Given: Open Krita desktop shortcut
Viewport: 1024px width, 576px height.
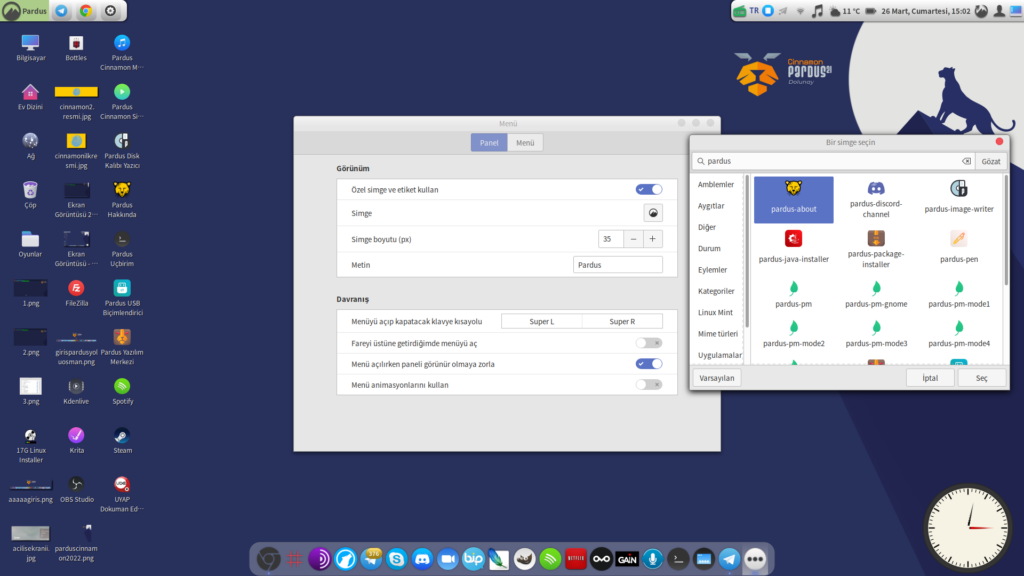Looking at the screenshot, I should point(76,440).
